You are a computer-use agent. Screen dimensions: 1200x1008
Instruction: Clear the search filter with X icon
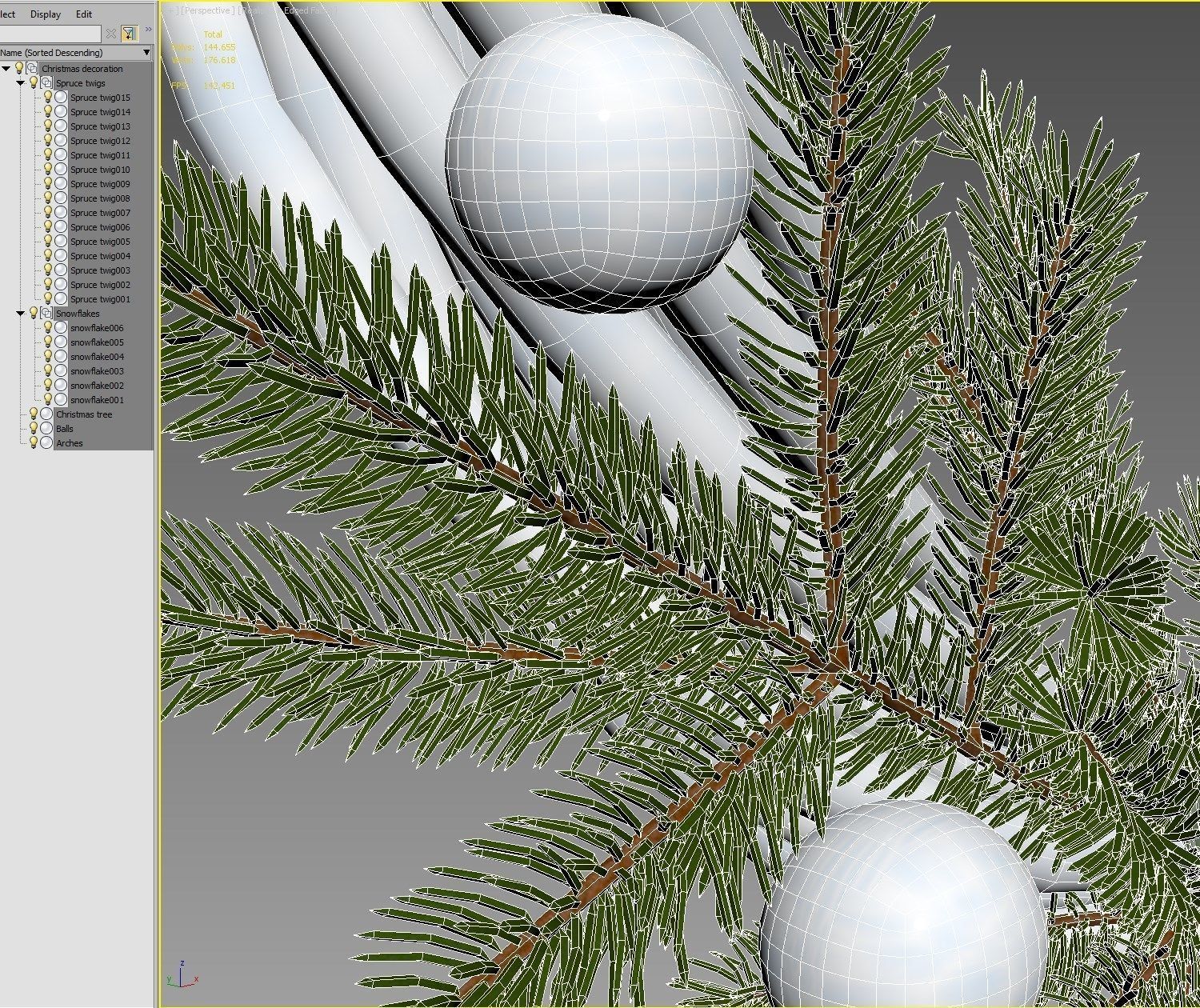pos(111,34)
